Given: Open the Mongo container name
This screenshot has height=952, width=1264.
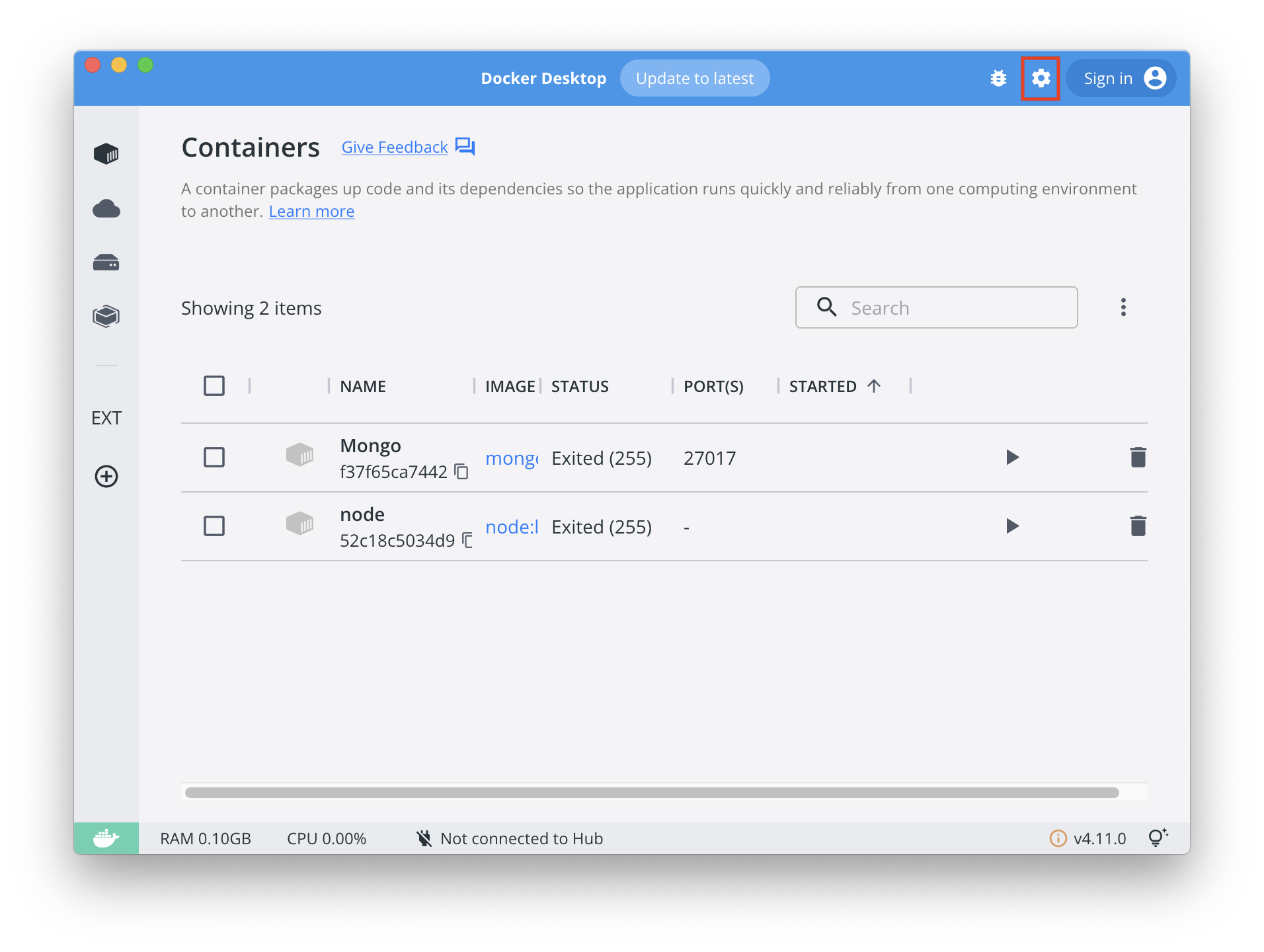Looking at the screenshot, I should pos(370,446).
